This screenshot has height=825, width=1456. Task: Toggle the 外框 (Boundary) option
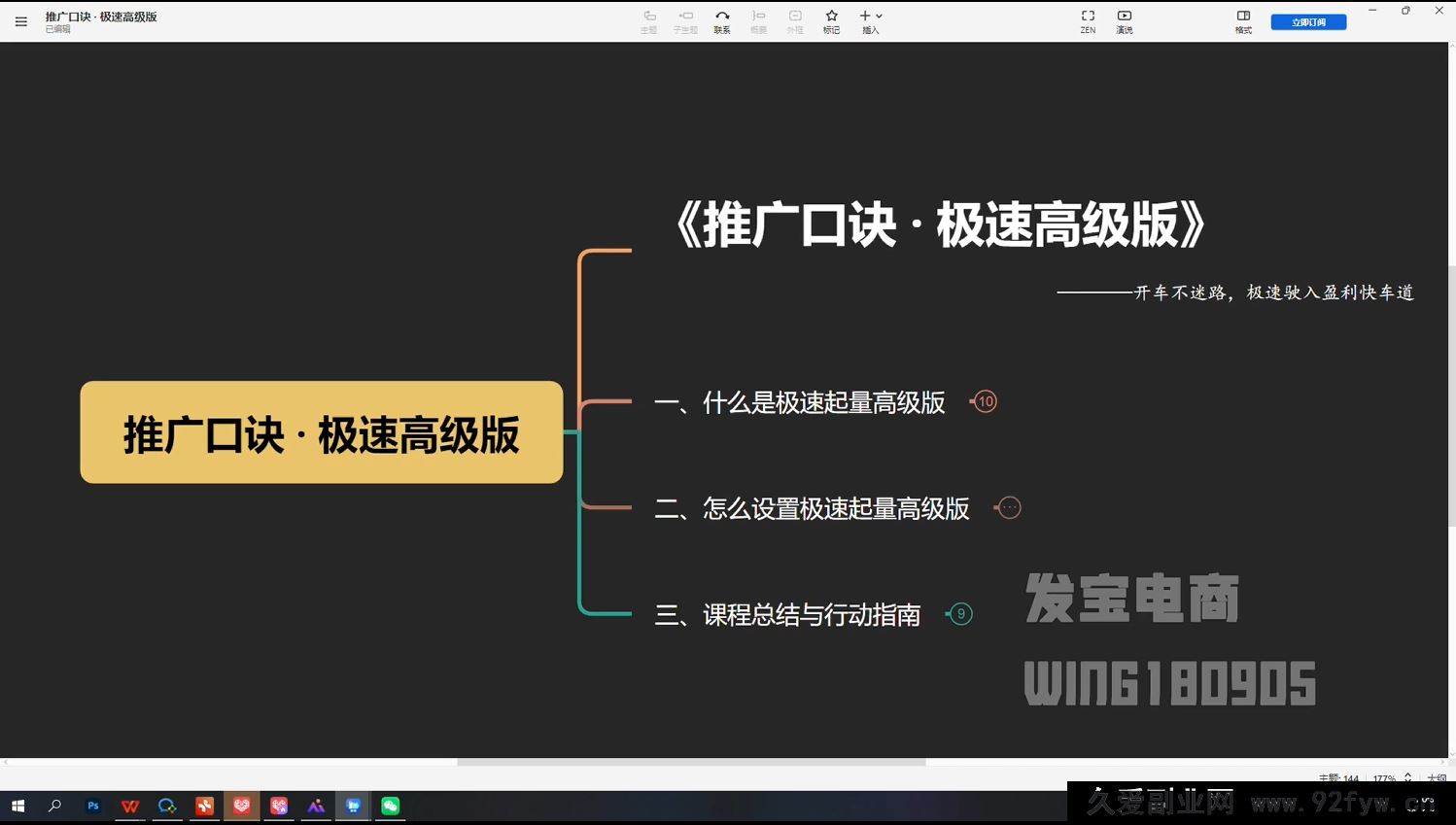[795, 20]
